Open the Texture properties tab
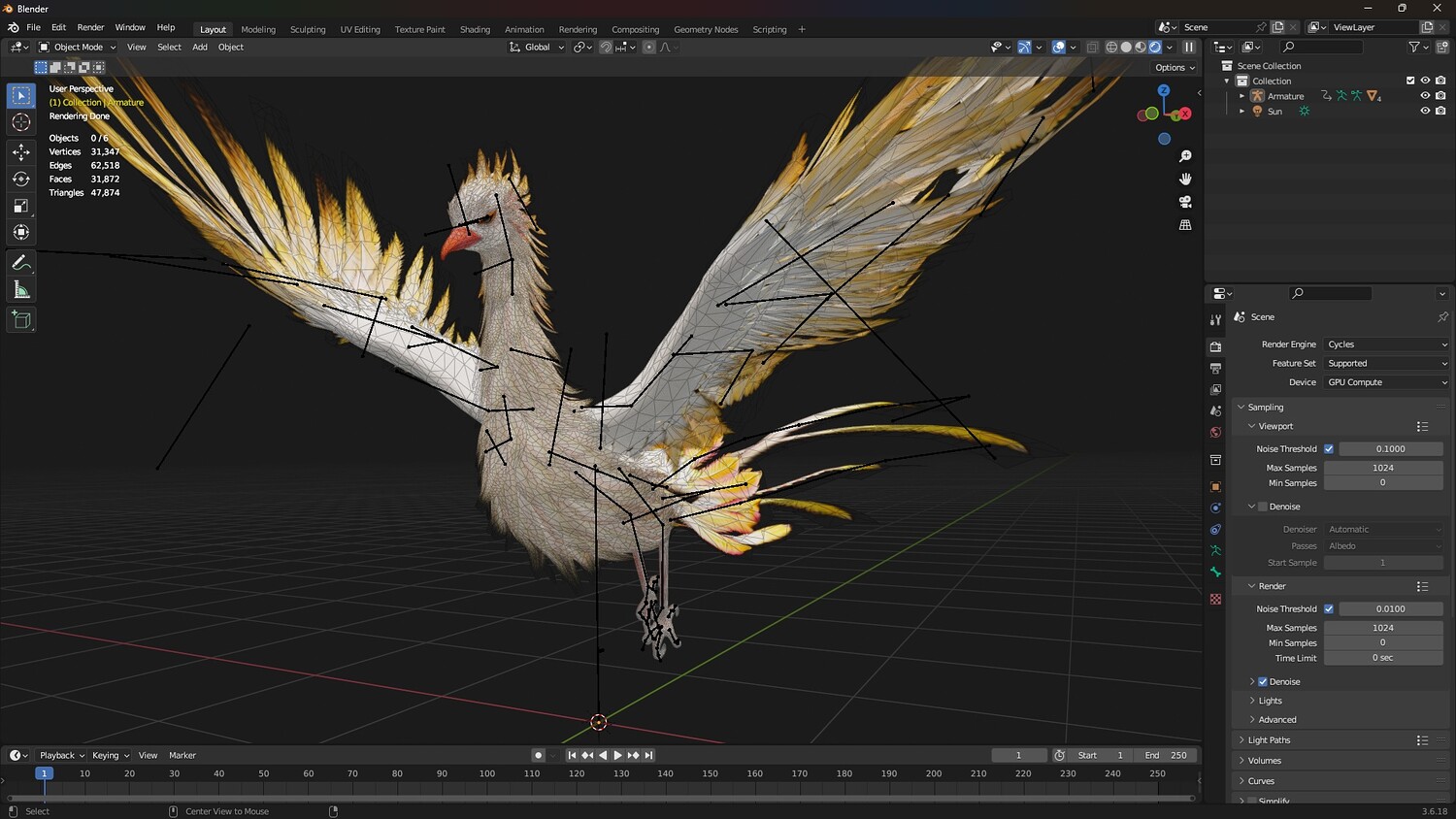This screenshot has width=1456, height=819. point(1215,600)
